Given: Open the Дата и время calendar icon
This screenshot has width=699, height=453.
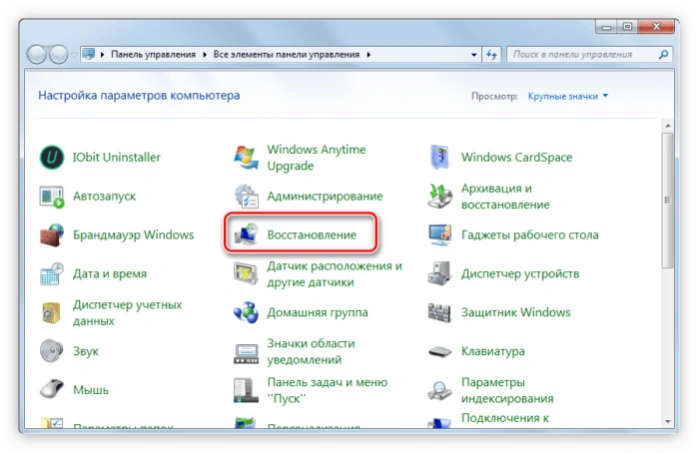Looking at the screenshot, I should click(52, 274).
